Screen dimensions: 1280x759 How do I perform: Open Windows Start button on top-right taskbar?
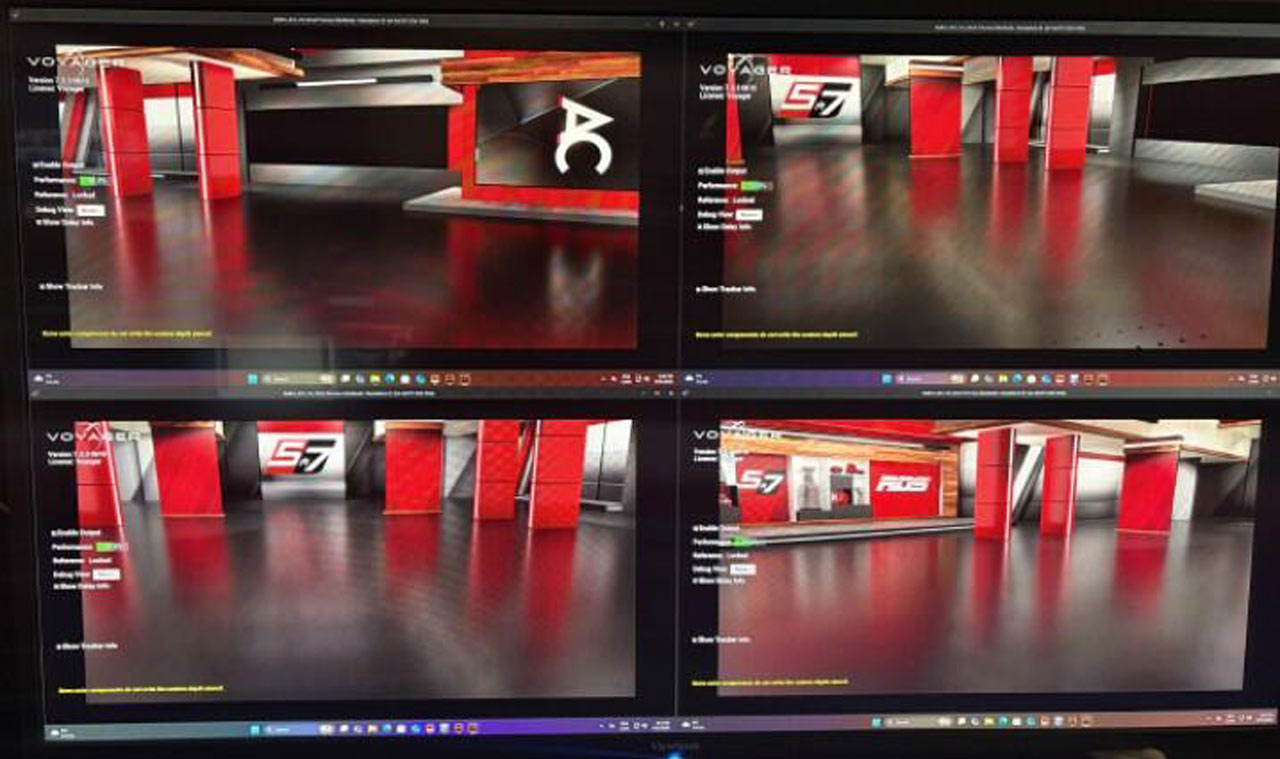[x=887, y=378]
